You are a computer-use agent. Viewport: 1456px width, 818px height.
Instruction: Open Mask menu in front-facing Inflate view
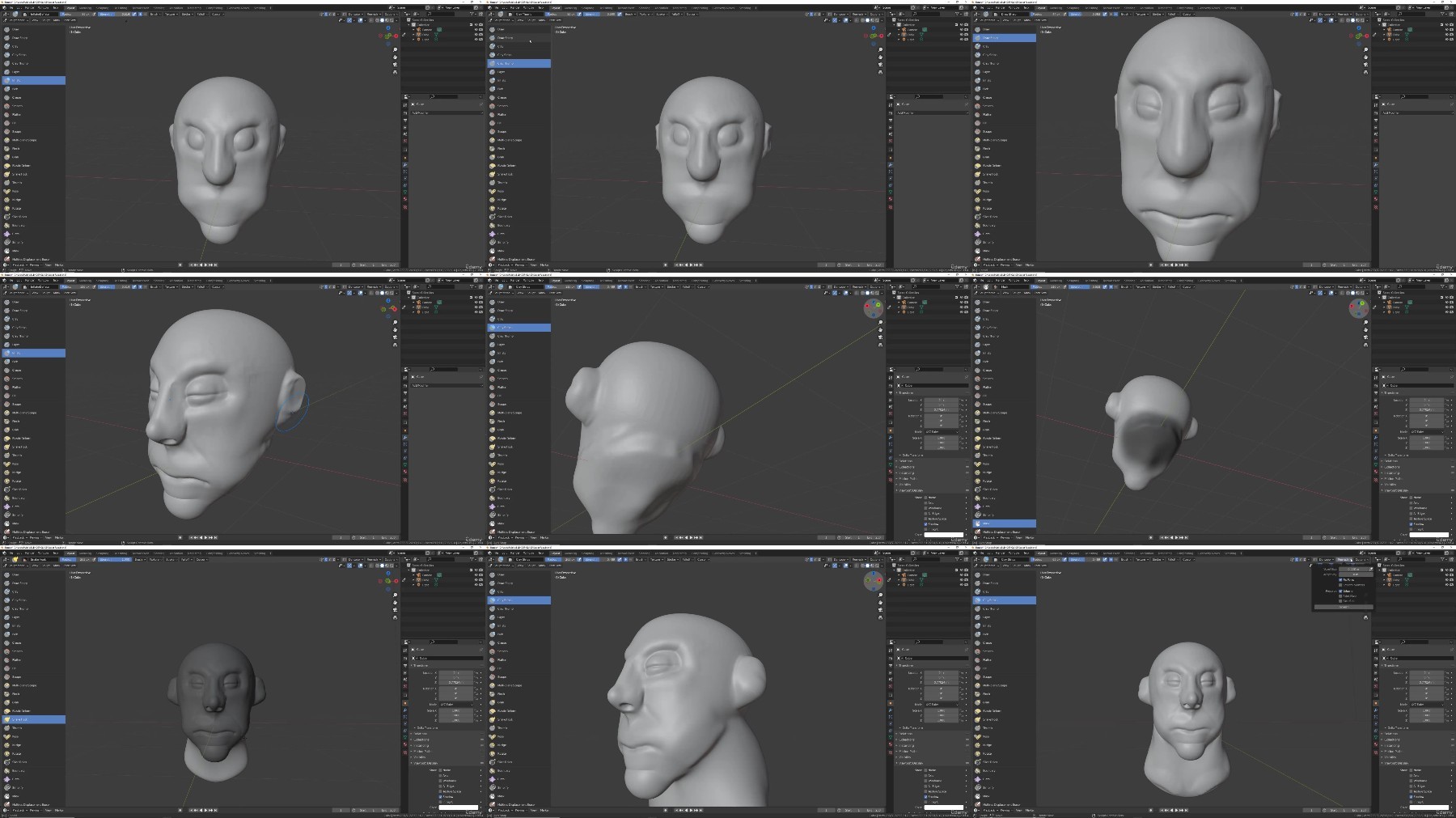click(x=56, y=20)
